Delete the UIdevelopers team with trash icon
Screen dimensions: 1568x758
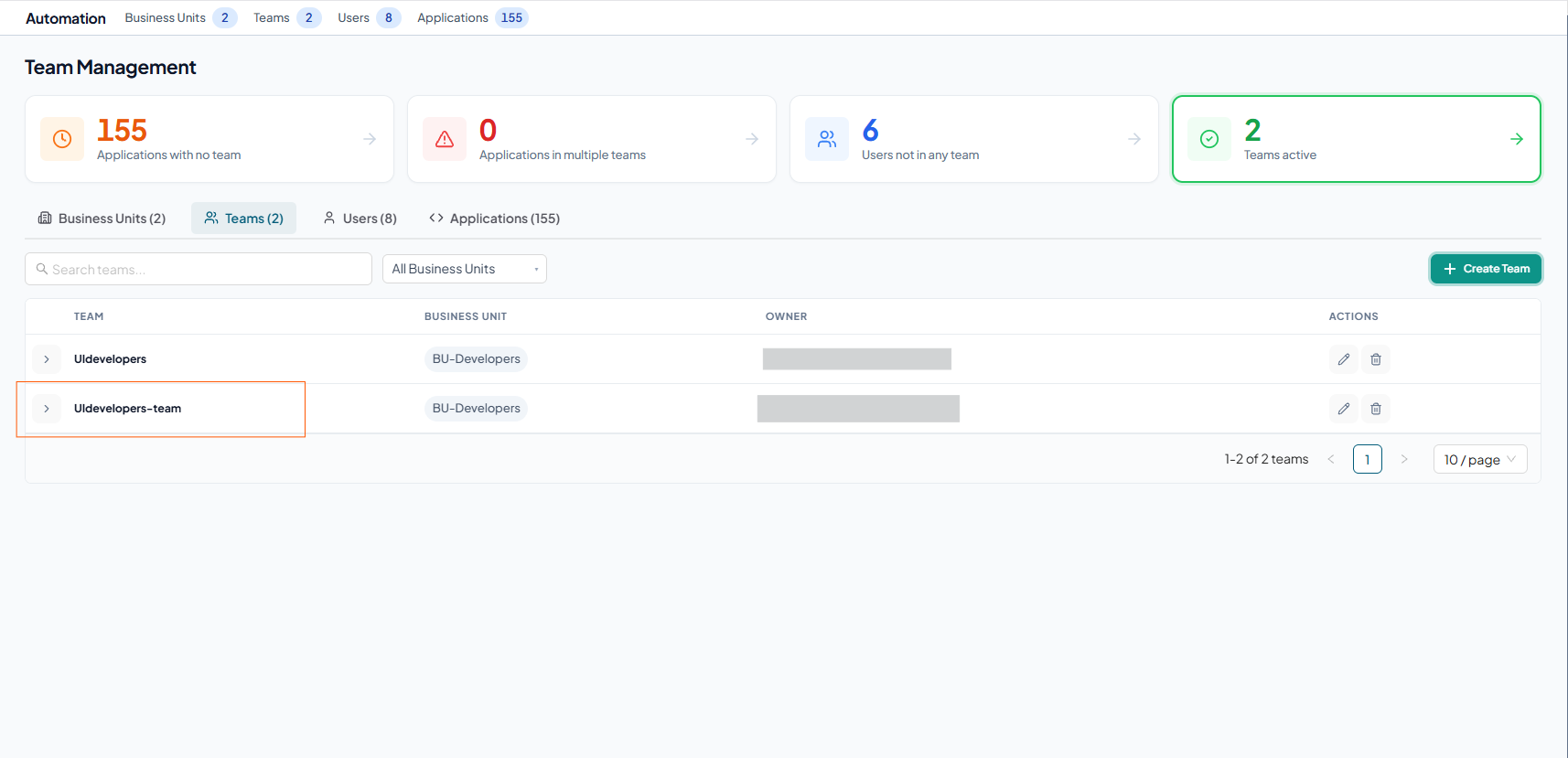click(1376, 359)
